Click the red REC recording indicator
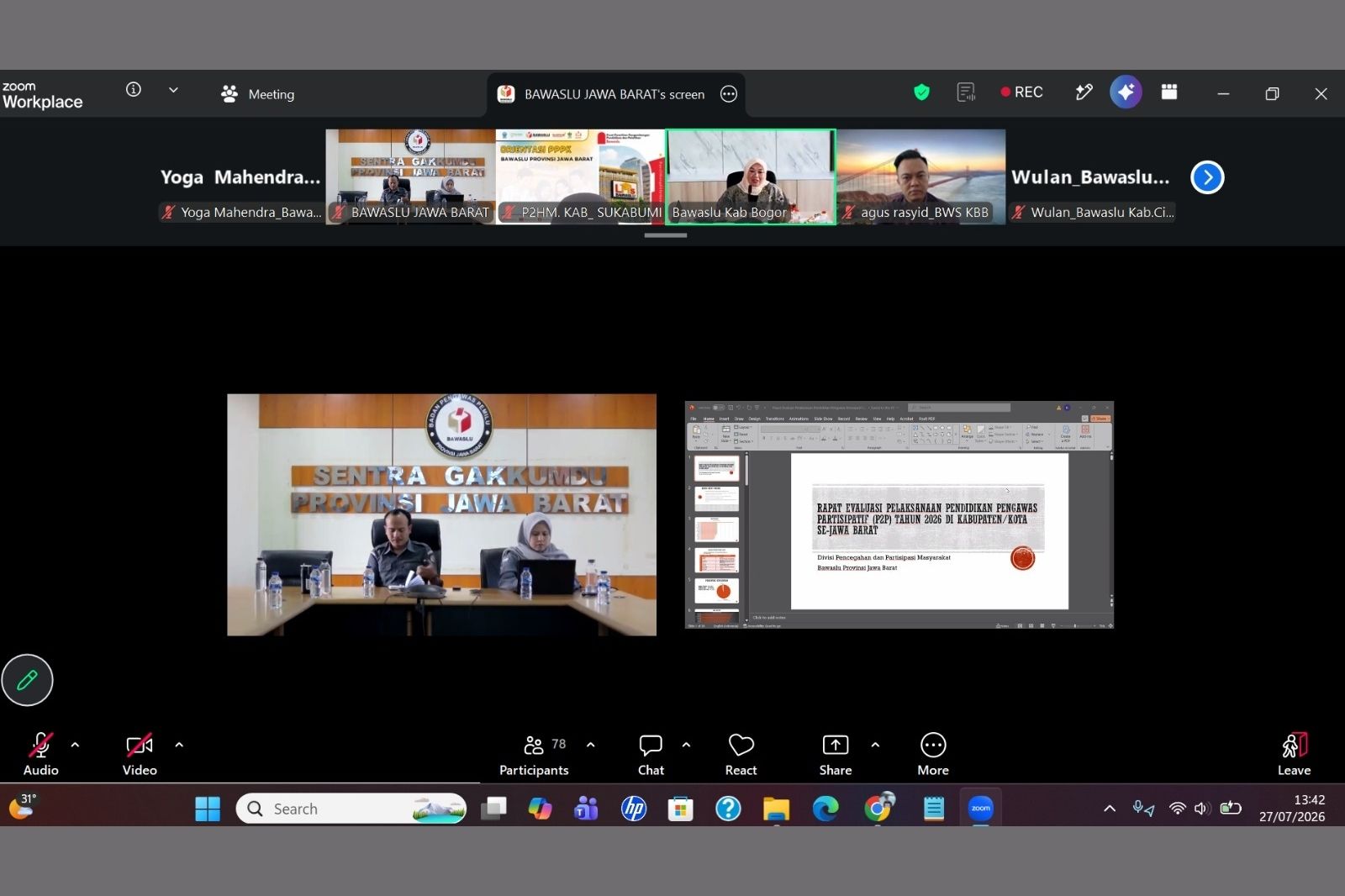The width and height of the screenshot is (1345, 896). (1021, 92)
